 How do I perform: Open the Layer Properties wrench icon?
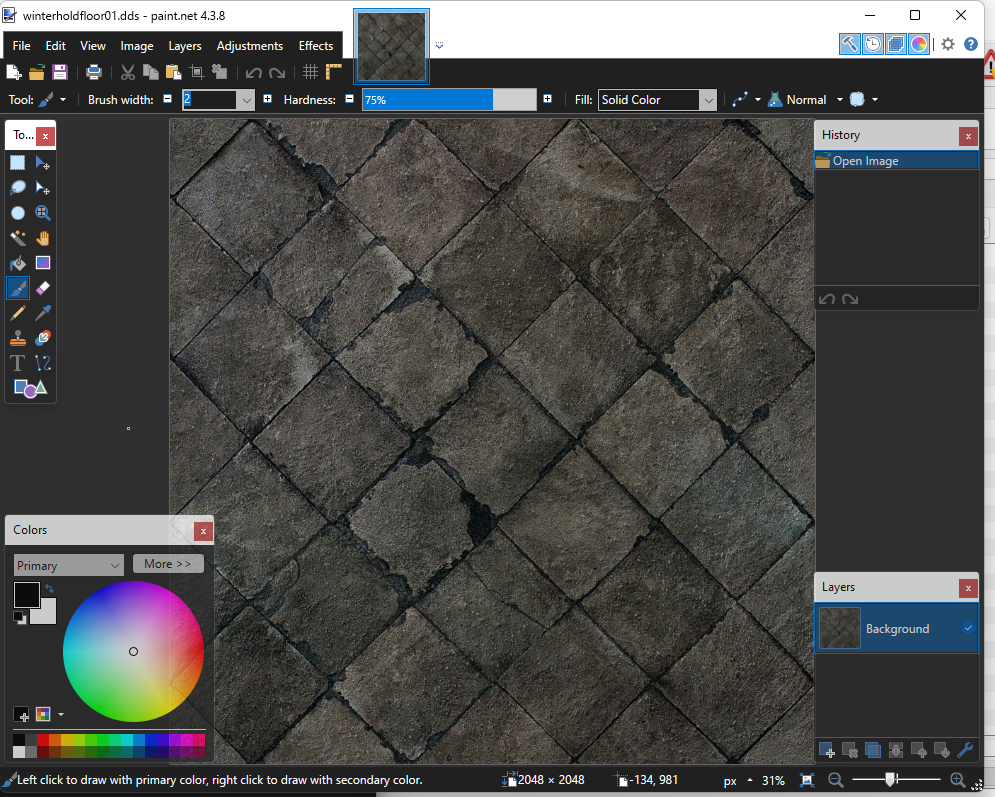(x=965, y=750)
